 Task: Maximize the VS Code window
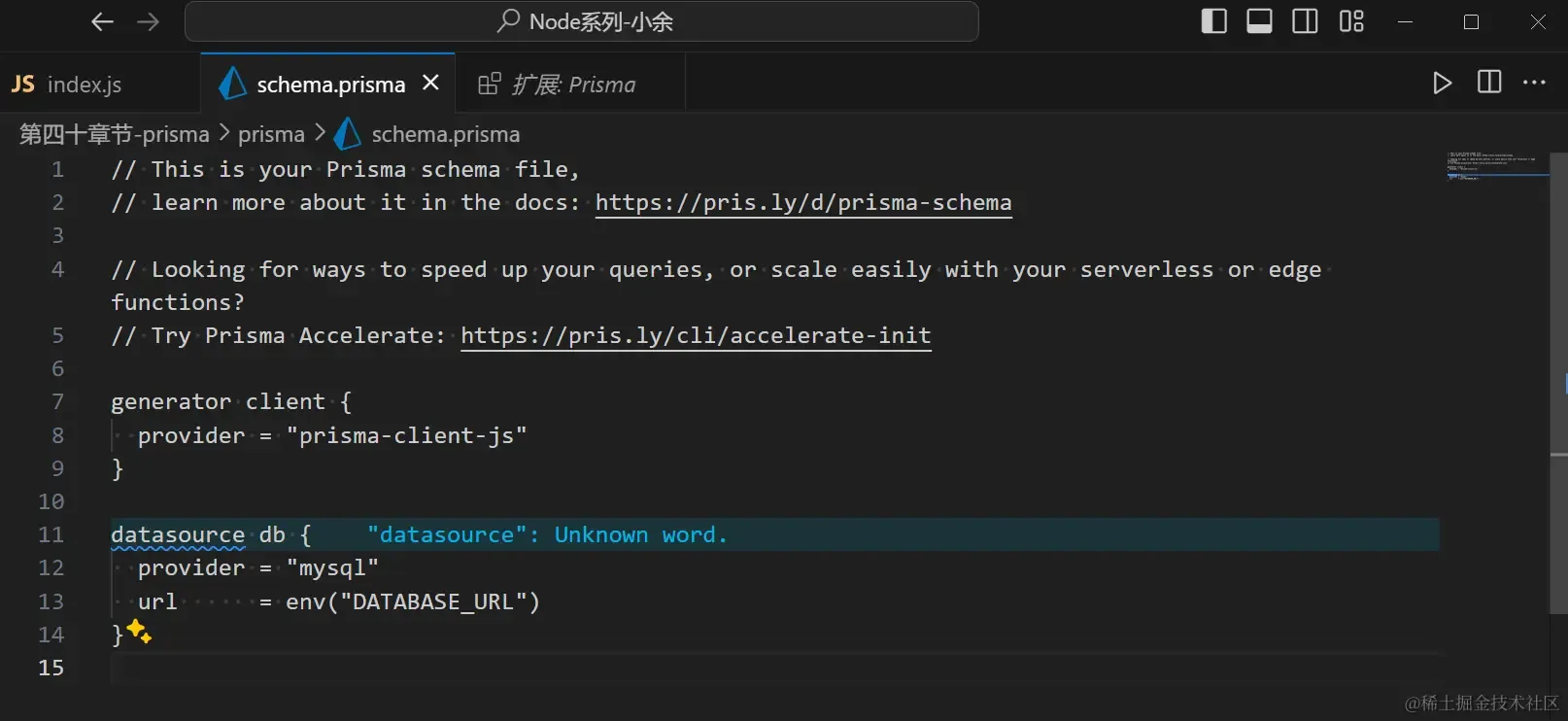click(x=1471, y=21)
